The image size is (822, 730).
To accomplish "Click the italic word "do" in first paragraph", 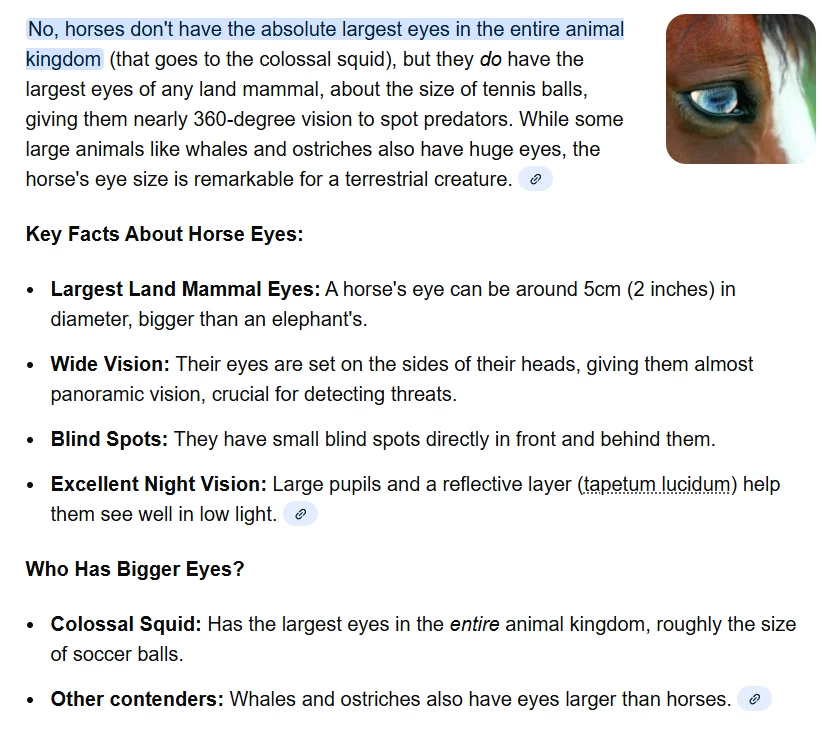I will click(x=491, y=59).
